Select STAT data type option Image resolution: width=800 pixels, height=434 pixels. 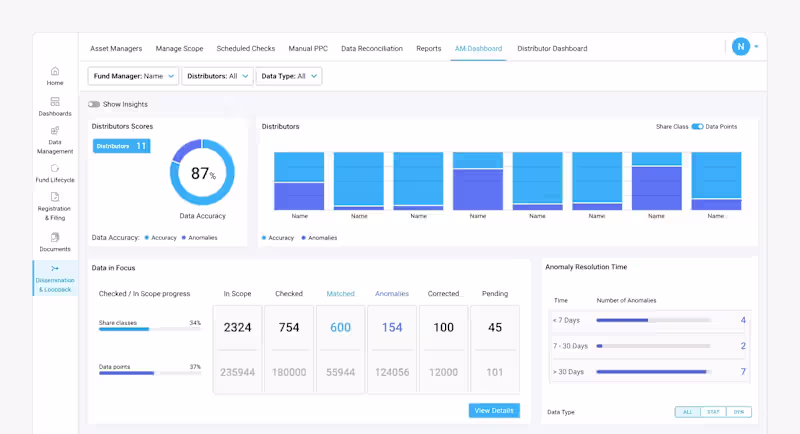click(713, 412)
